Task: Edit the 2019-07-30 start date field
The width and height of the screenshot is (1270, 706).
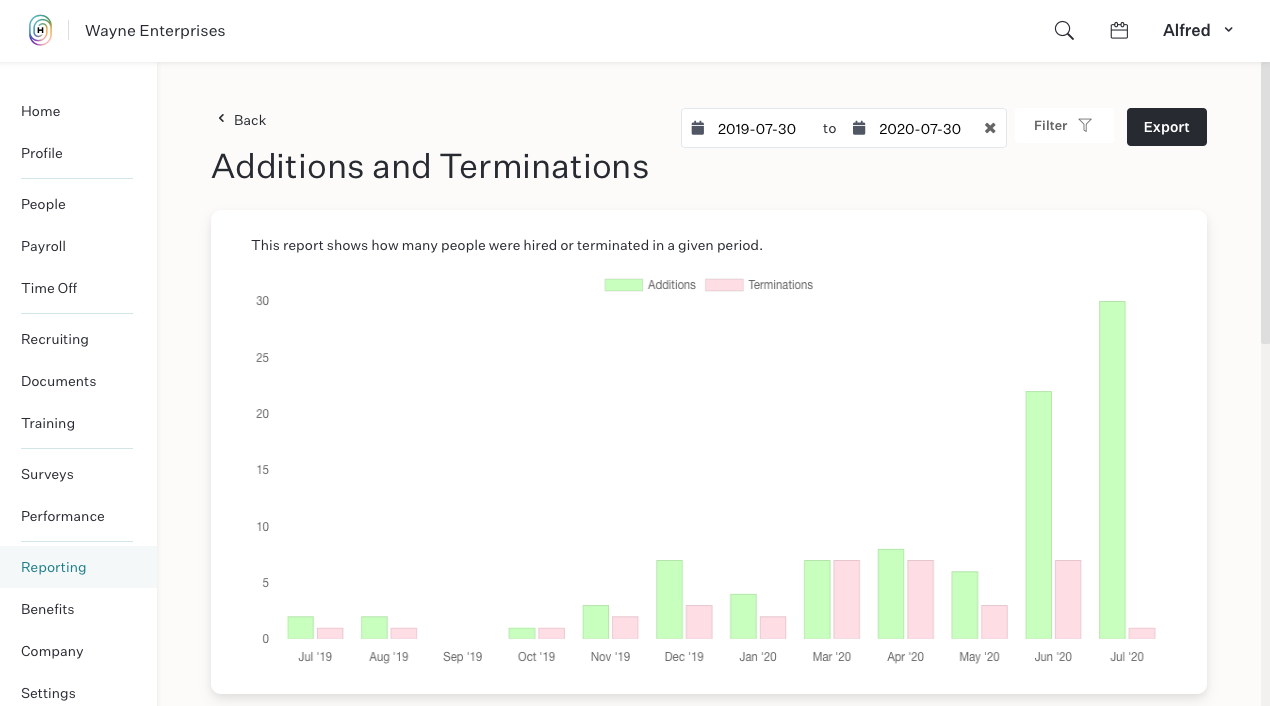Action: [757, 129]
